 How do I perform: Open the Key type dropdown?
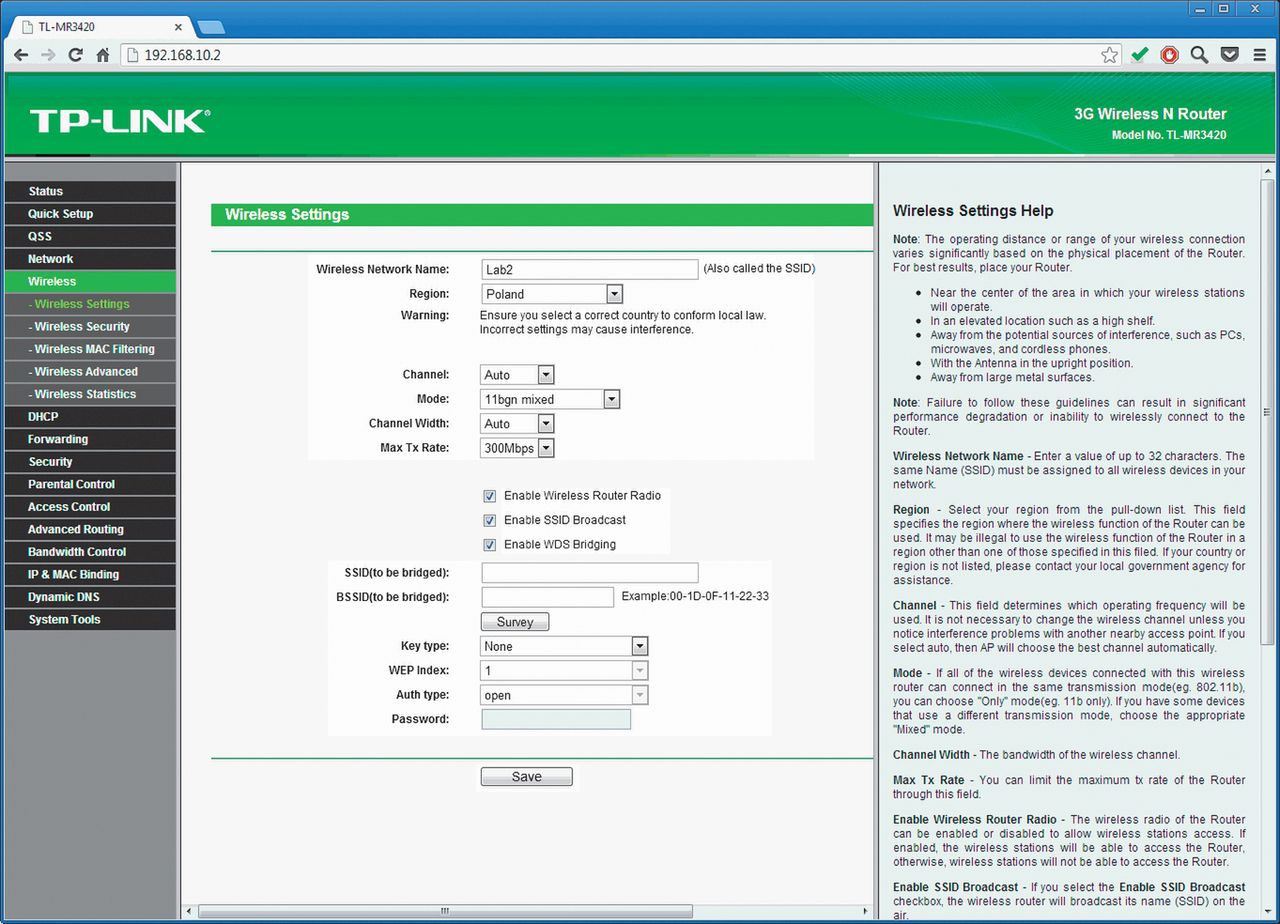pyautogui.click(x=565, y=646)
